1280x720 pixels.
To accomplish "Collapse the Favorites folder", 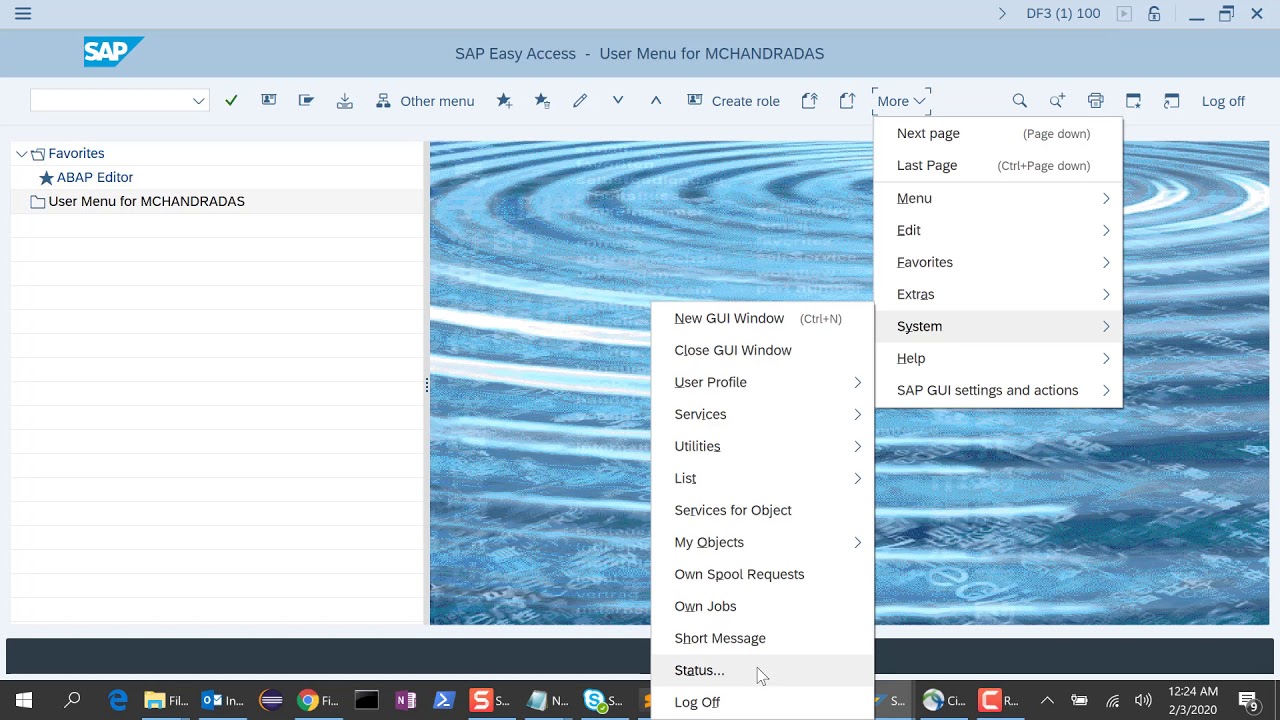I will click(21, 153).
